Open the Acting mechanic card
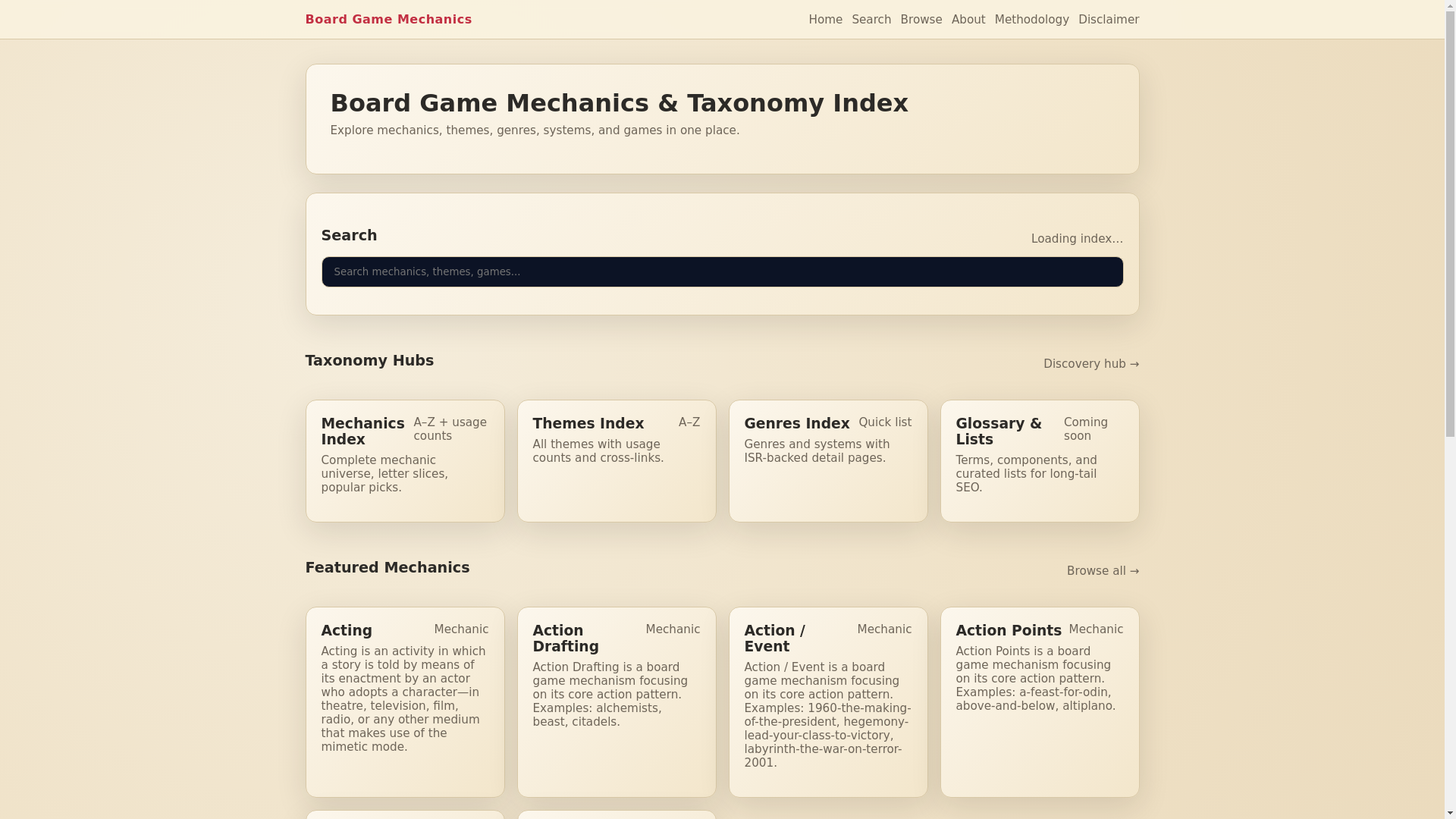1456x819 pixels. 405,702
